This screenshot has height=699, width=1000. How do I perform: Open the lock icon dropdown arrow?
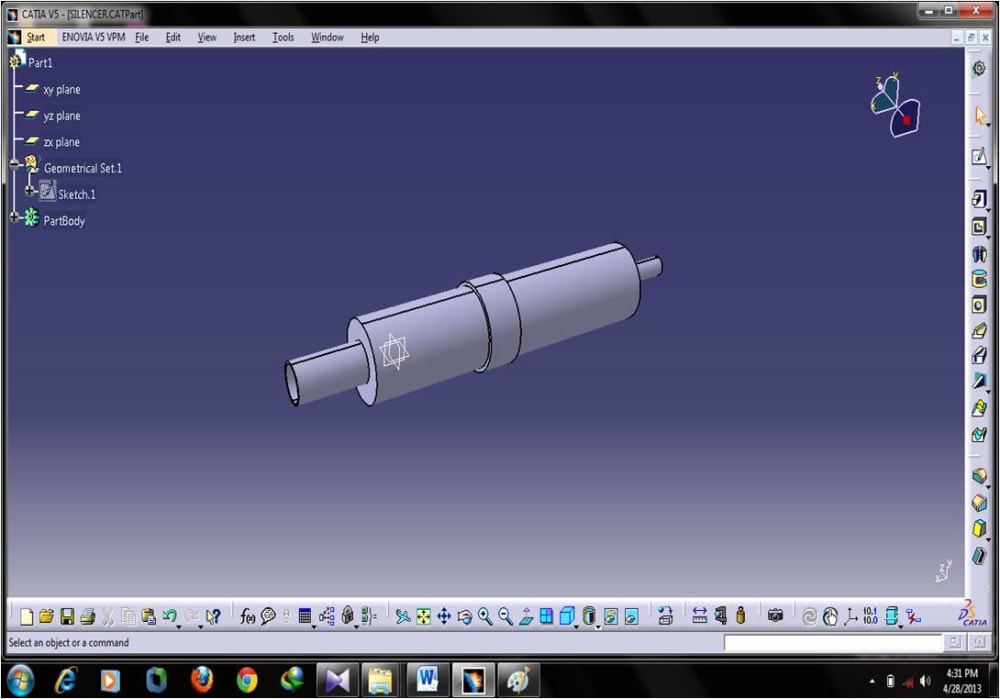pyautogui.click(x=356, y=626)
